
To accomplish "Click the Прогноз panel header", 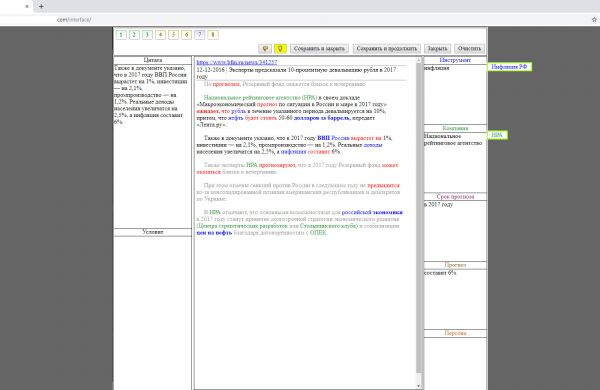I will [x=455, y=265].
